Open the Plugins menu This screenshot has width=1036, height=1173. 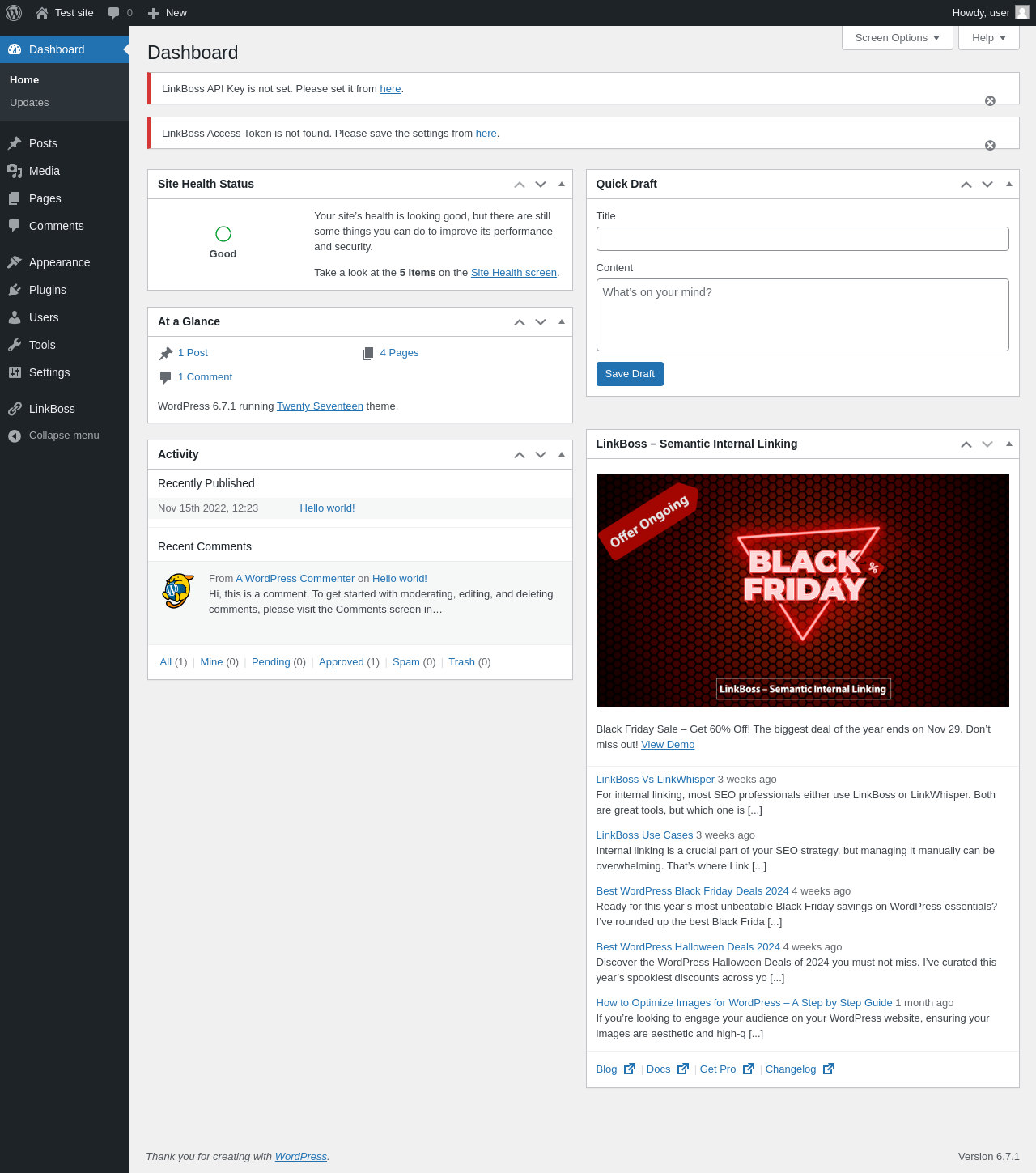coord(65,290)
